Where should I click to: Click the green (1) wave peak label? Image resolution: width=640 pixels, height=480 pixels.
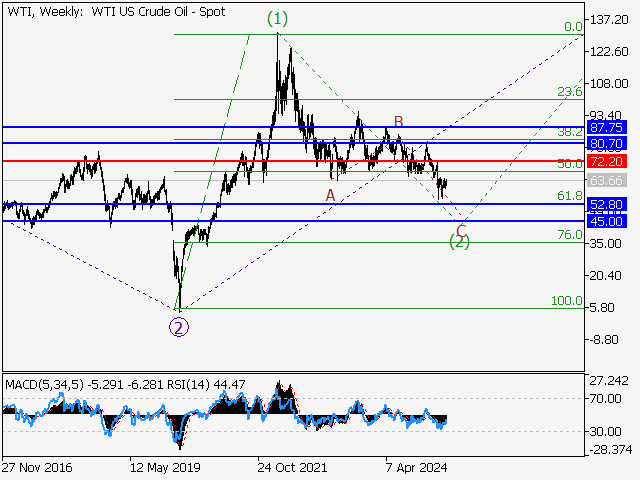(277, 18)
